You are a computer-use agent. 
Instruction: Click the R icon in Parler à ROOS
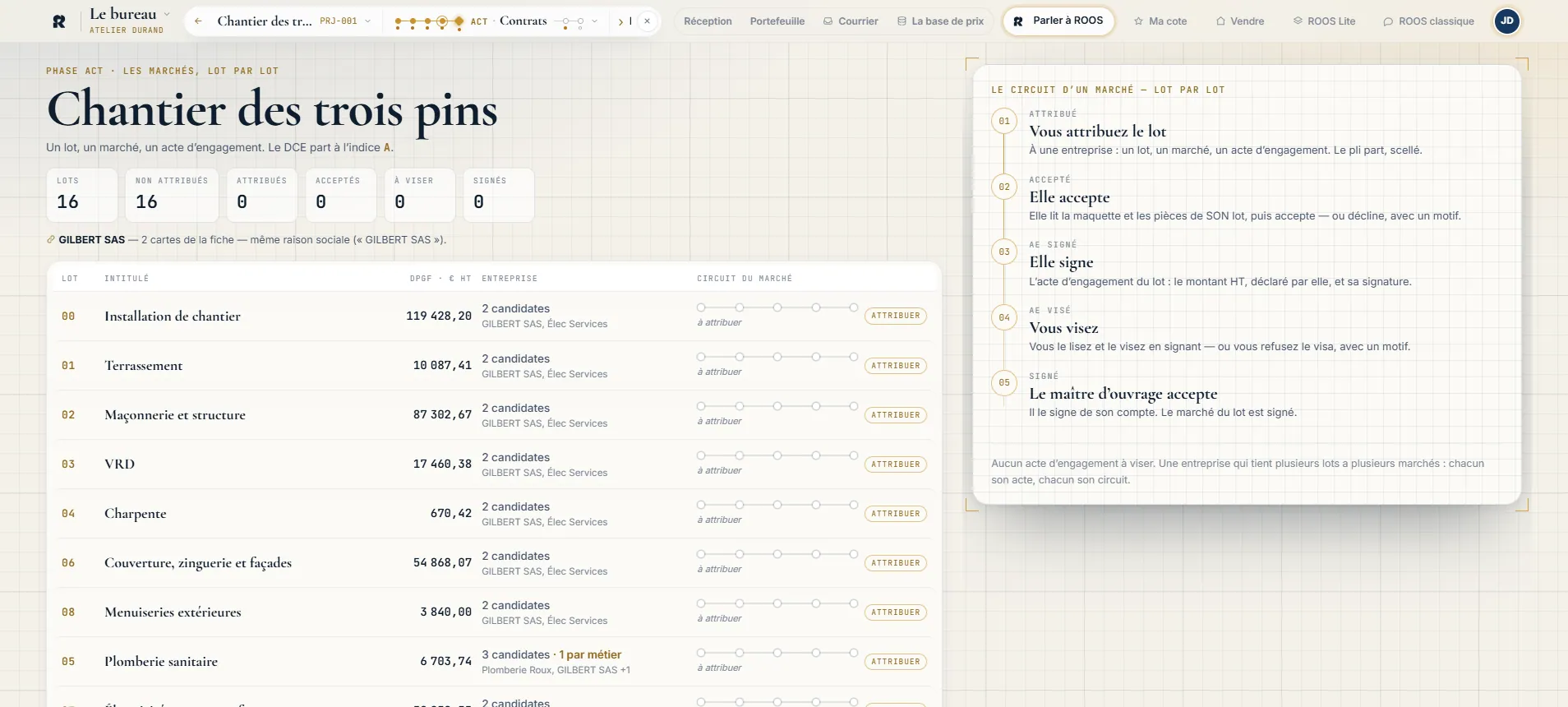pos(1017,21)
